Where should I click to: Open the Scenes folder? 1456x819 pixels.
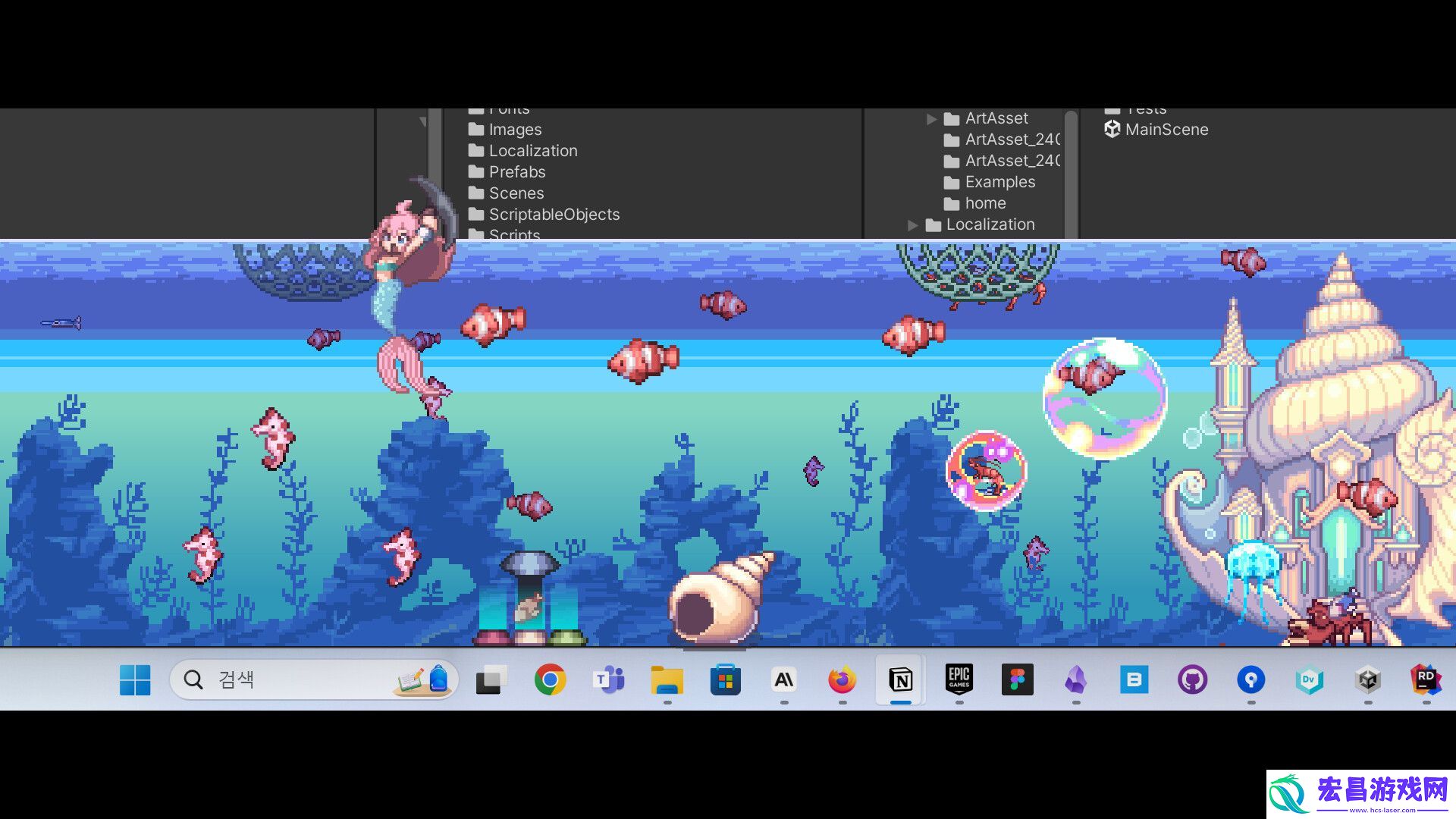pyautogui.click(x=506, y=193)
